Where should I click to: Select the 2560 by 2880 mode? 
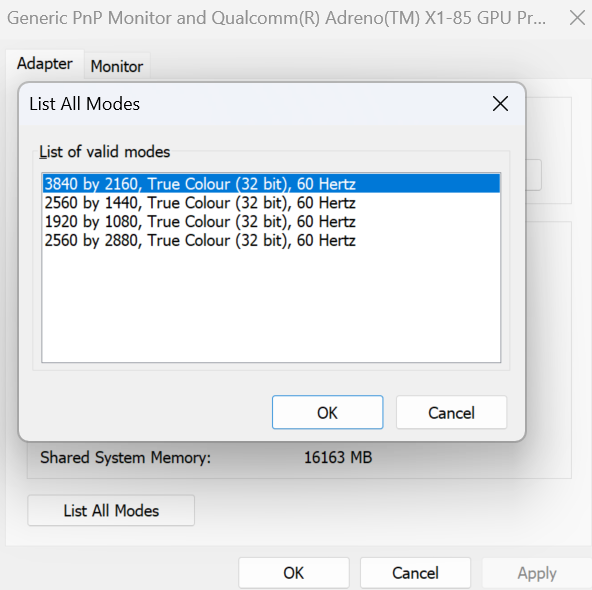point(271,240)
